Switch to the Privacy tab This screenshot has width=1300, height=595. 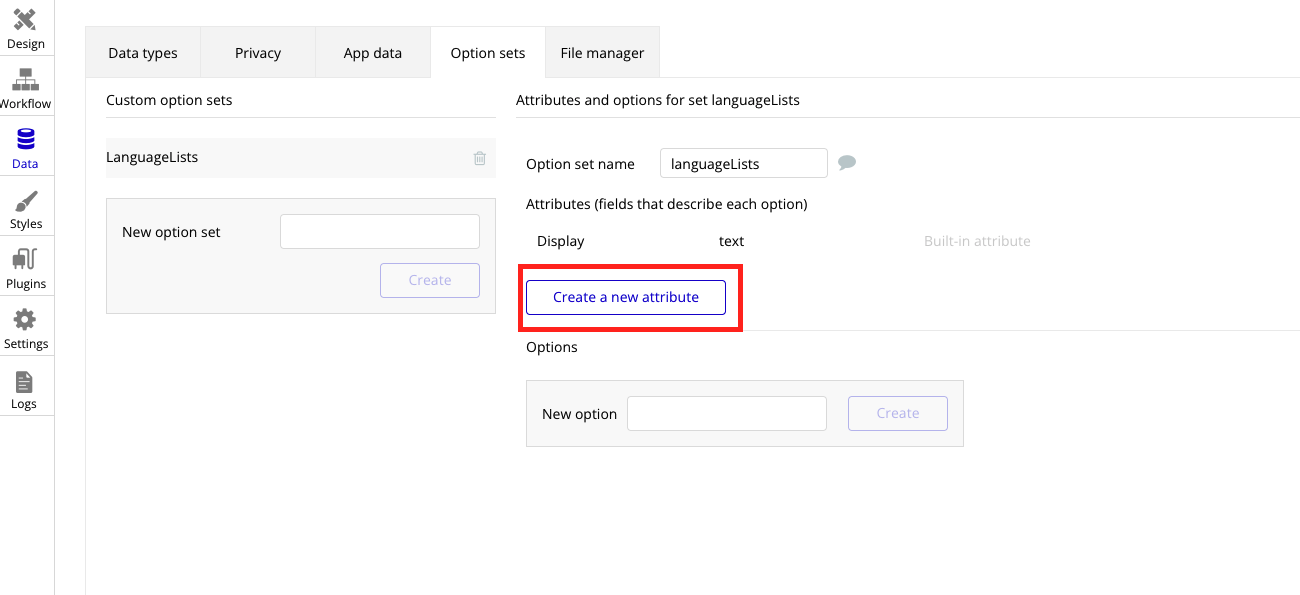pyautogui.click(x=258, y=53)
